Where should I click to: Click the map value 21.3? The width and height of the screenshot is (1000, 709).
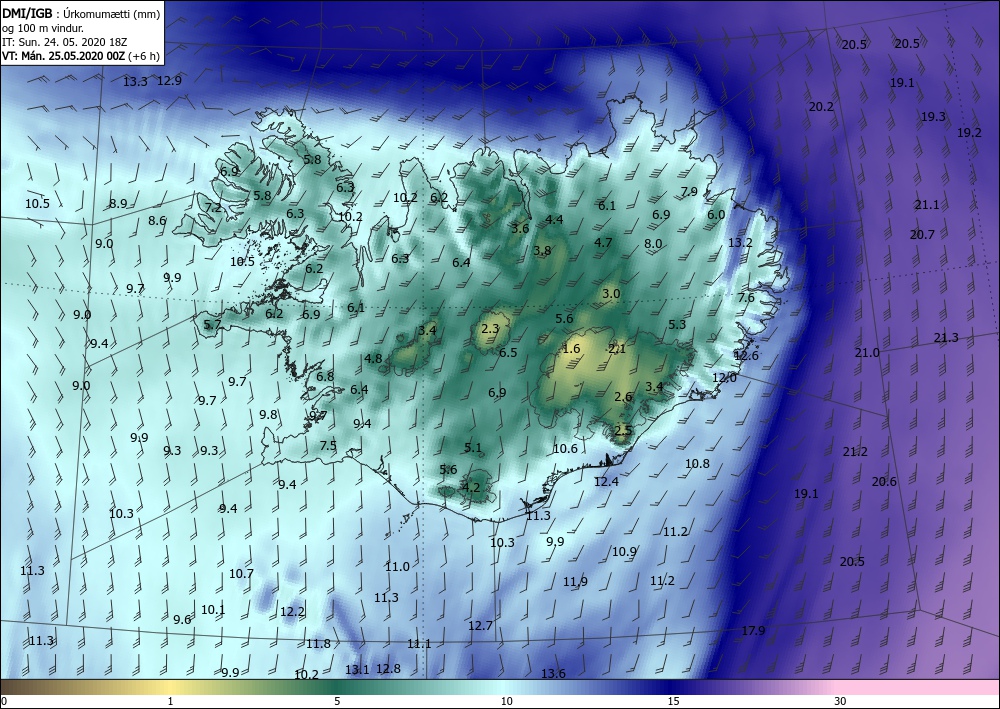coord(946,337)
